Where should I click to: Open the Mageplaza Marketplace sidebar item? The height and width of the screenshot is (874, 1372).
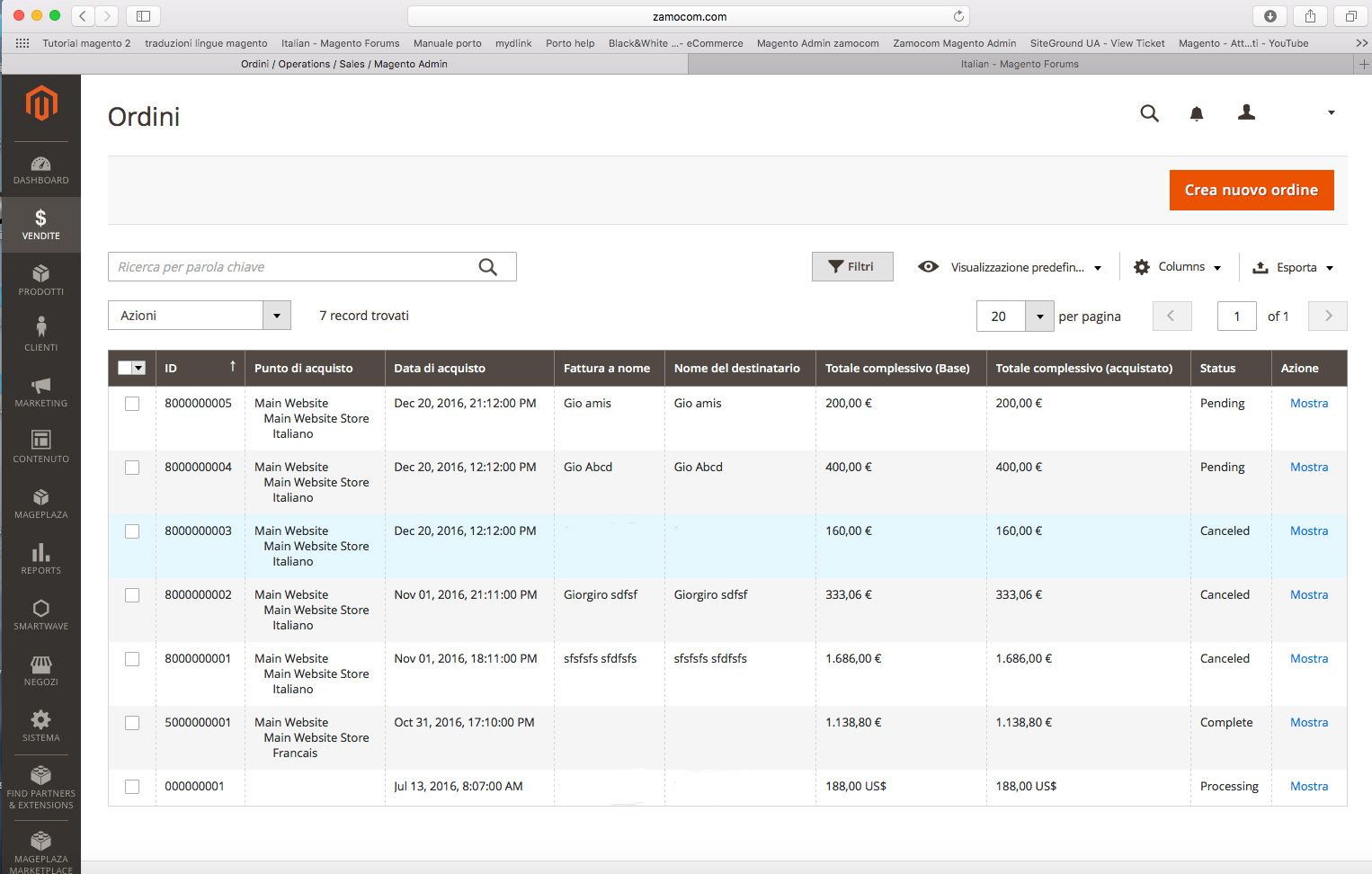pos(40,851)
